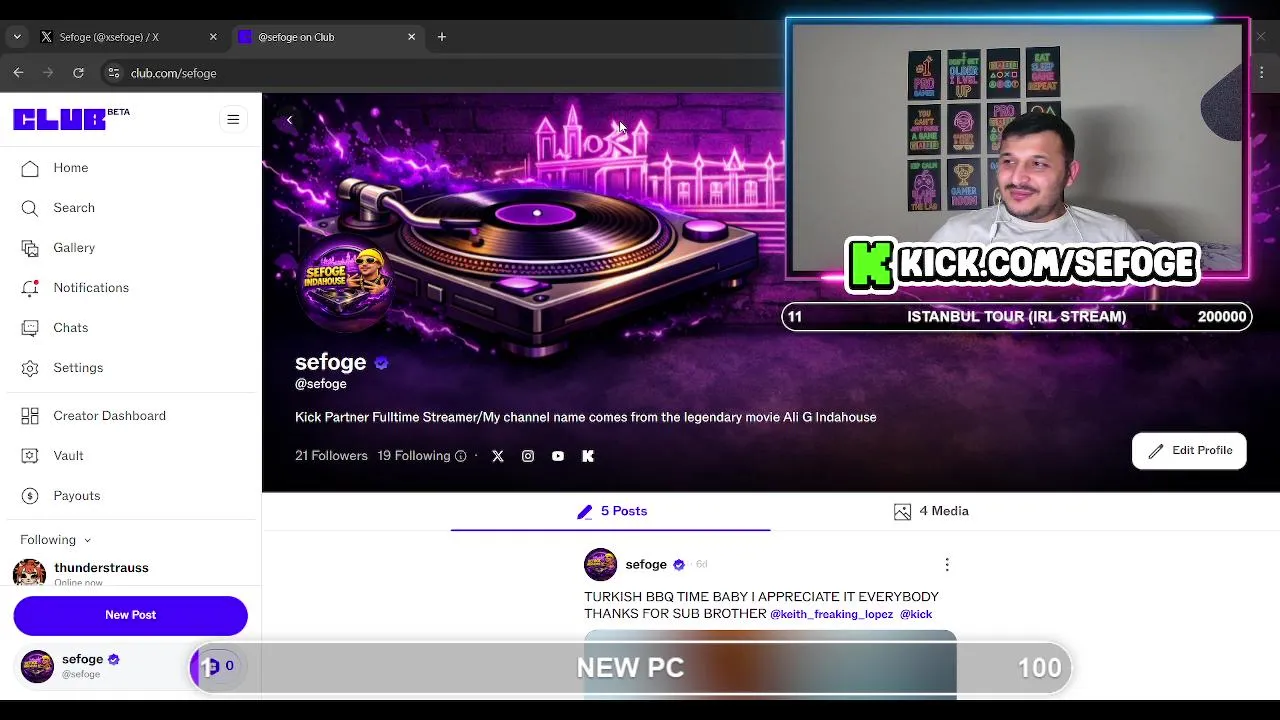
Task: Close the Sefoge X tab
Action: pyautogui.click(x=213, y=37)
